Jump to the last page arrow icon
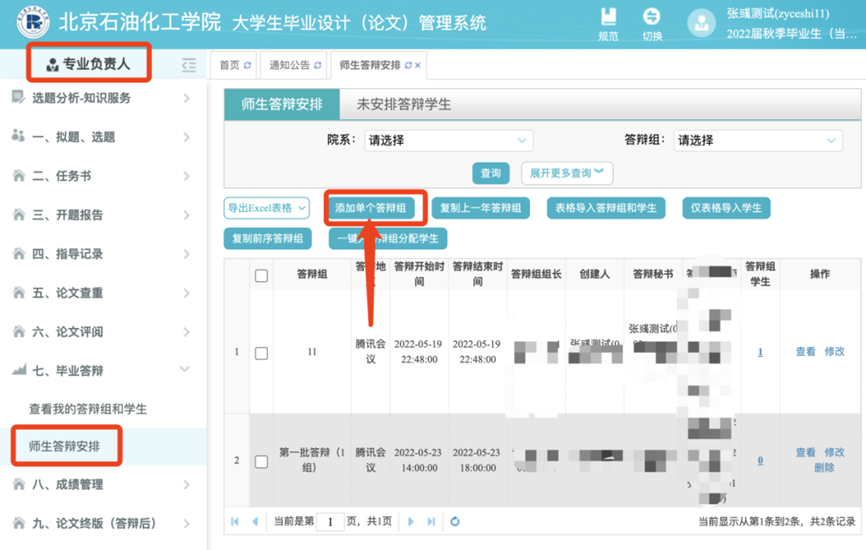This screenshot has height=550, width=866. coord(431,522)
